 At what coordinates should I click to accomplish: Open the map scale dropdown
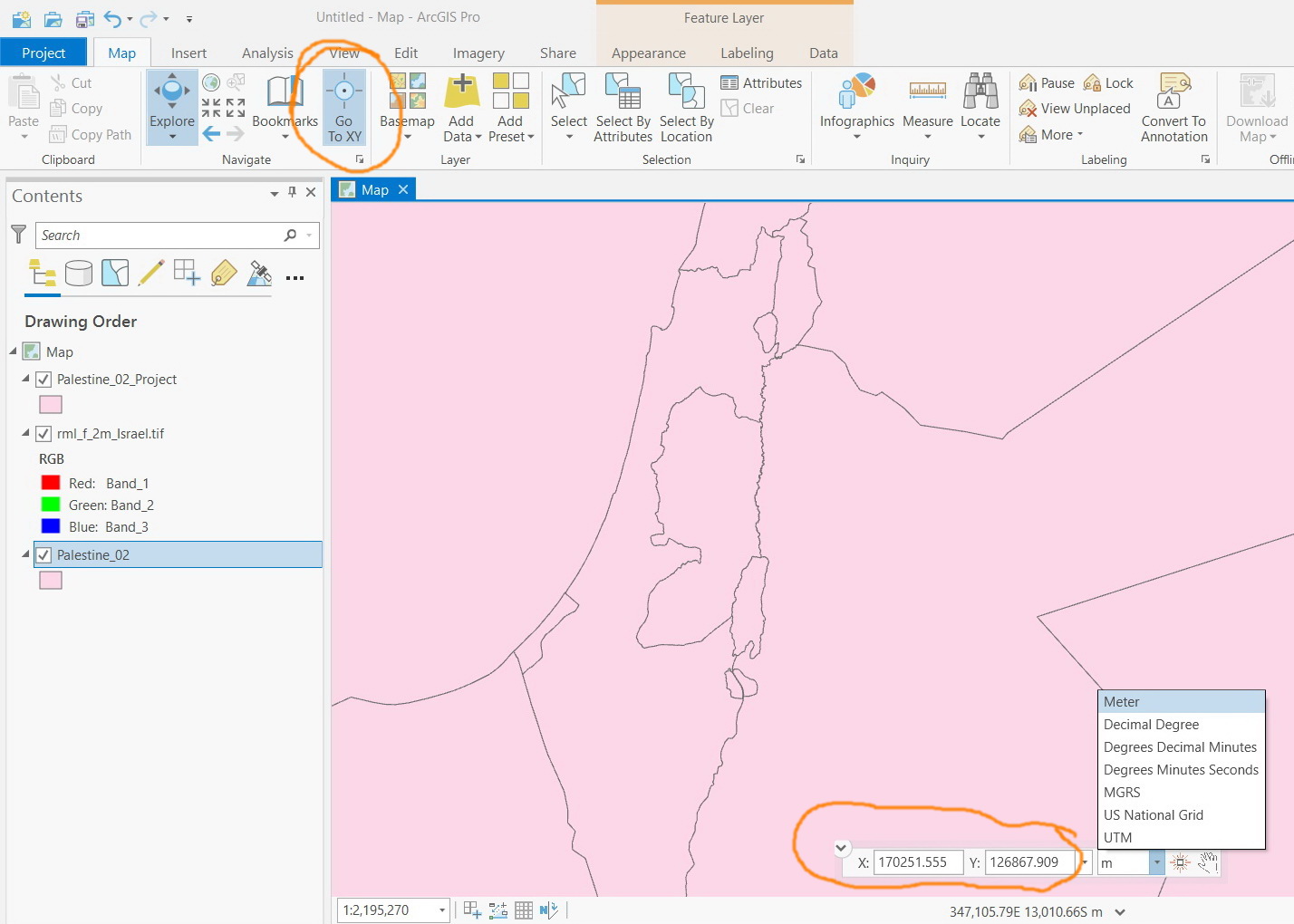(x=442, y=910)
